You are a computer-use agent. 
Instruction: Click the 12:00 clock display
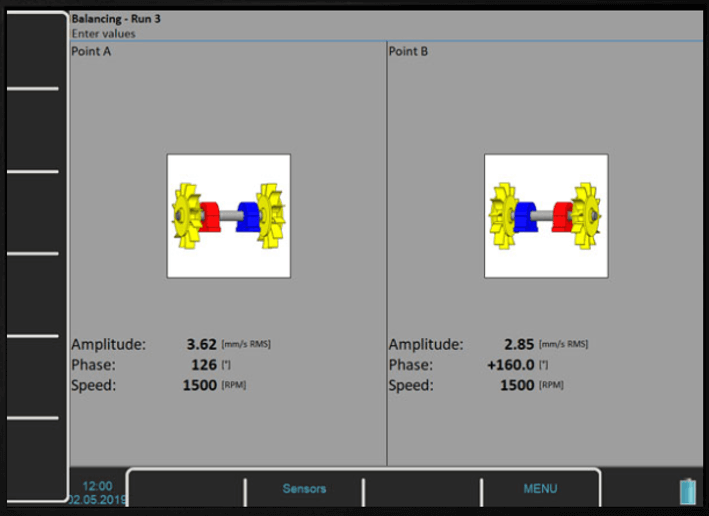(x=97, y=486)
